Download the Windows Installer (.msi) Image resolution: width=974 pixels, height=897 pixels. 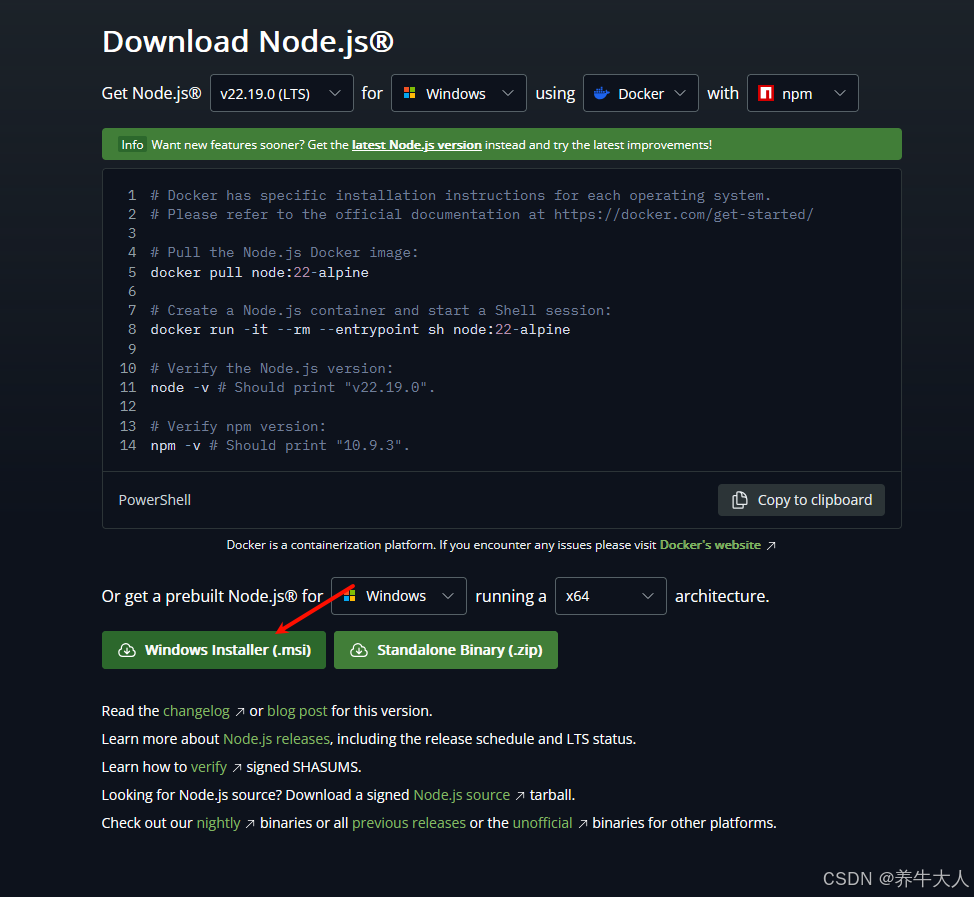click(214, 650)
